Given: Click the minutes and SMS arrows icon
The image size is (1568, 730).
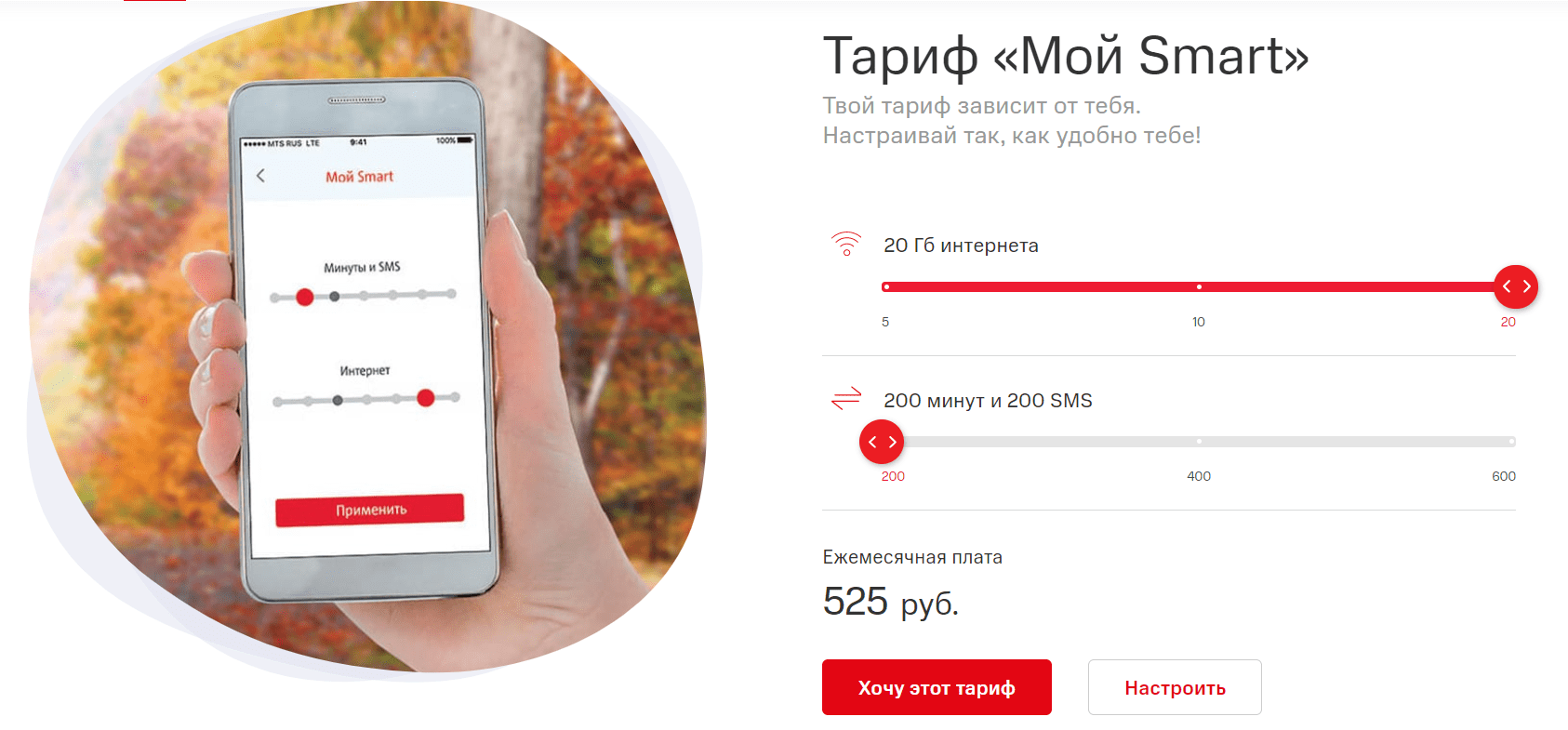Looking at the screenshot, I should 846,399.
